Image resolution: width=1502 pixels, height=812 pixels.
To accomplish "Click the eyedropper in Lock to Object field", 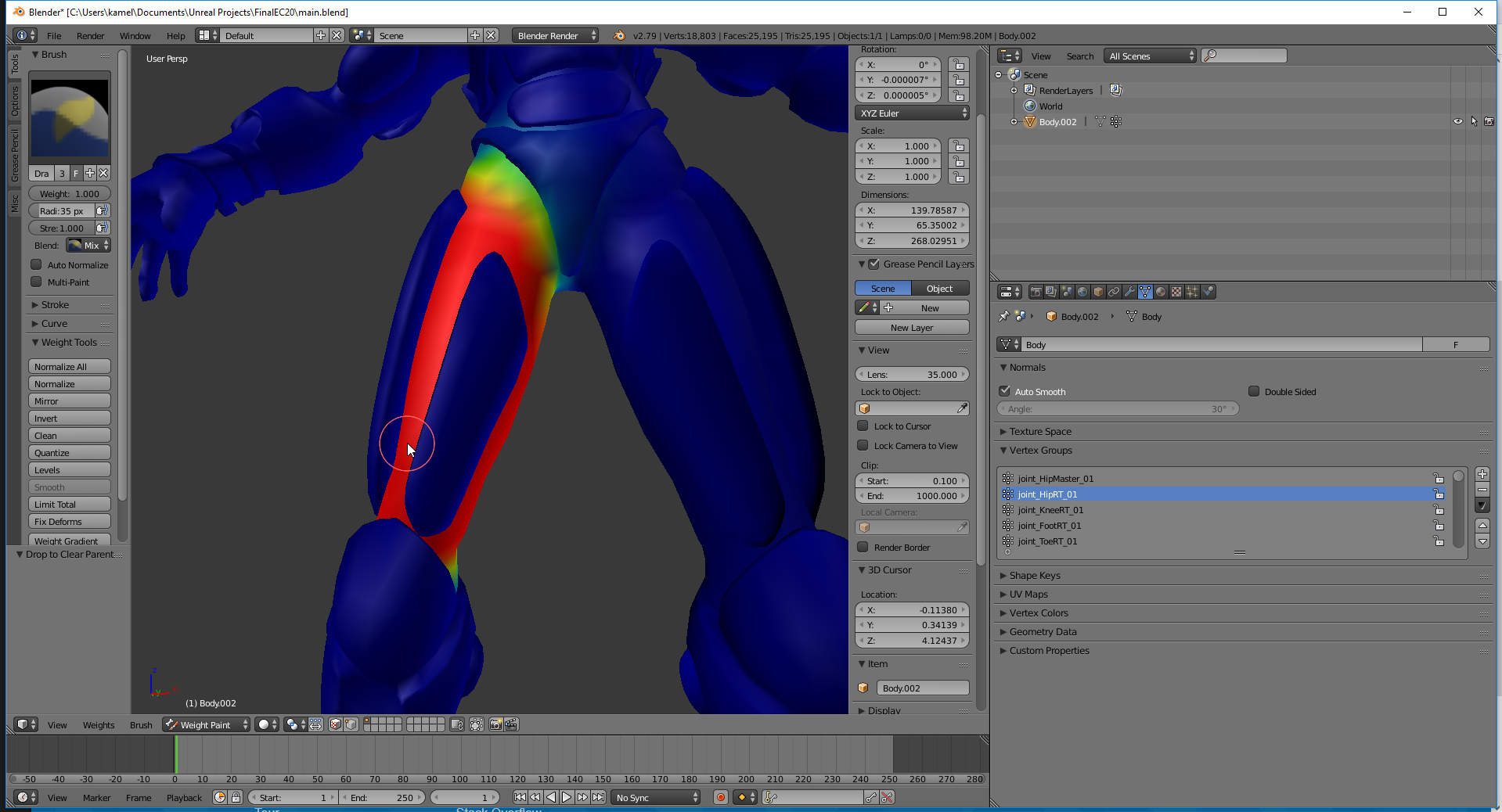I will click(962, 408).
